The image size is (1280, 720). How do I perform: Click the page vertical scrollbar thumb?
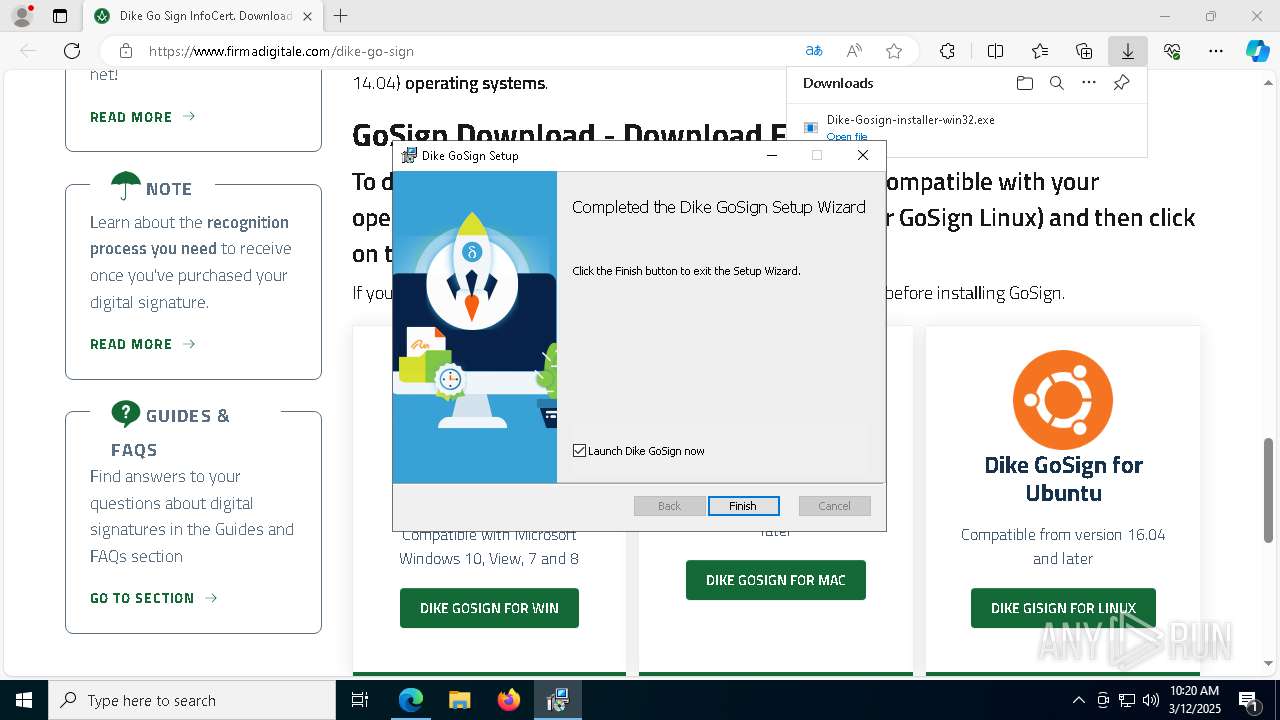click(1269, 490)
